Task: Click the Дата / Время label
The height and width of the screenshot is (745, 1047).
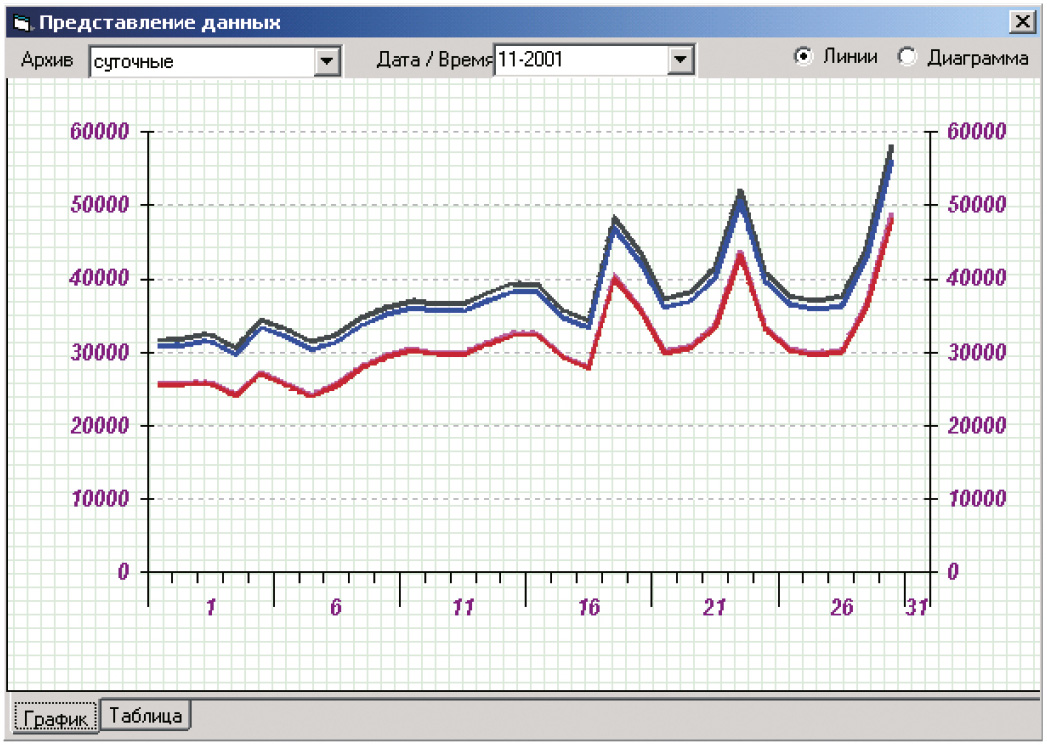Action: click(x=434, y=59)
